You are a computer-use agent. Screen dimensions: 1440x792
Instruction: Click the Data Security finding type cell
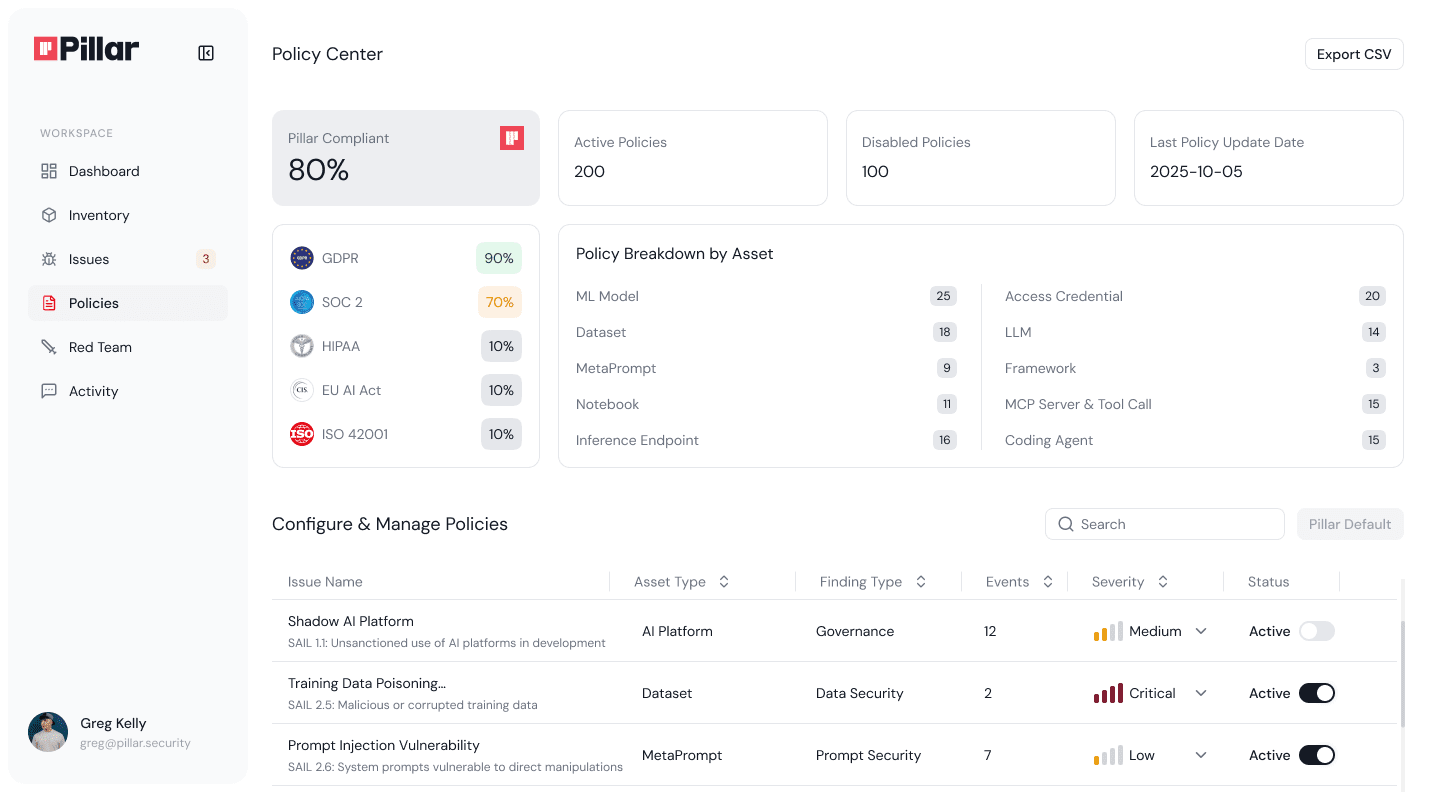(x=859, y=693)
